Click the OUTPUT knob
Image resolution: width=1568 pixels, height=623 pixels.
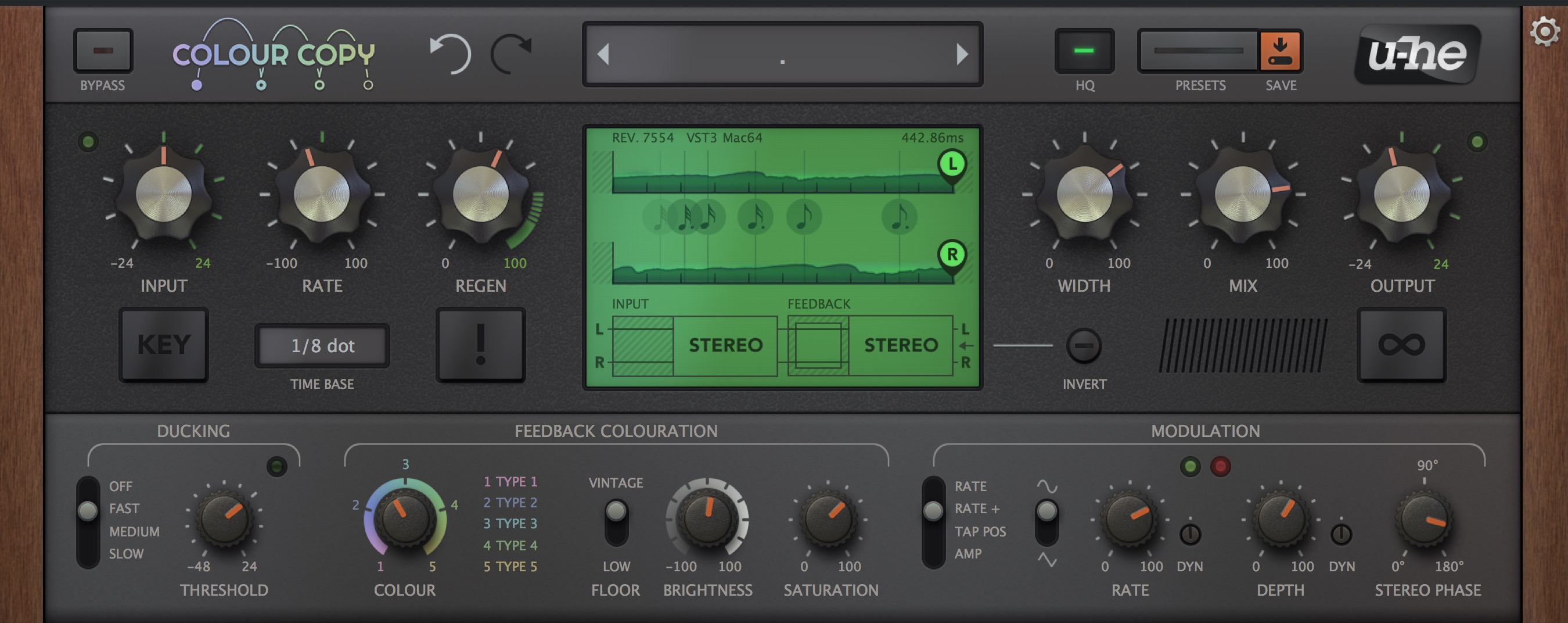(x=1401, y=194)
